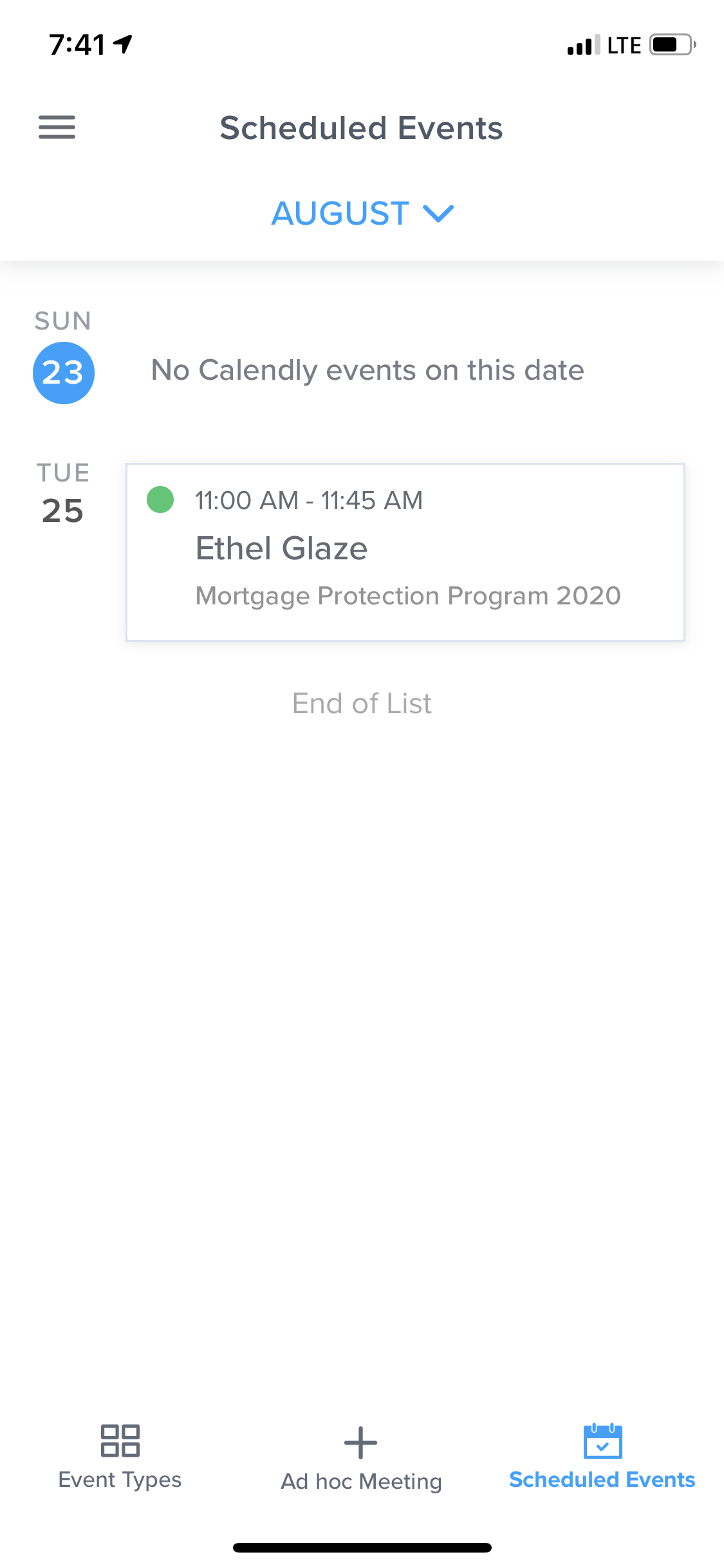Screen dimensions: 724x1568
Task: Select the Scheduled Events tab label
Action: [x=602, y=1480]
